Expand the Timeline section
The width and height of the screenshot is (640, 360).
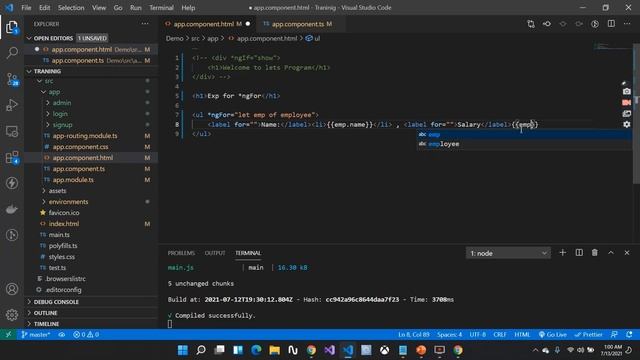[x=46, y=324]
